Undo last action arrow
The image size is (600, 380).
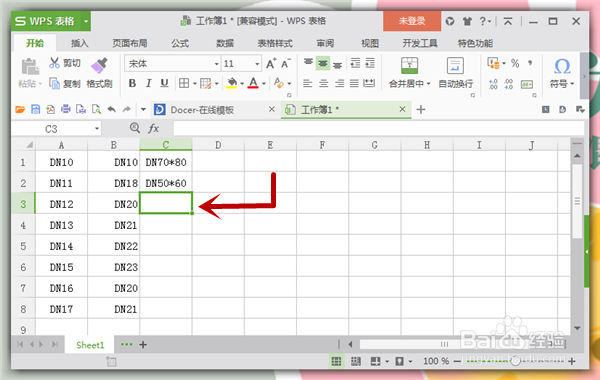click(x=112, y=109)
